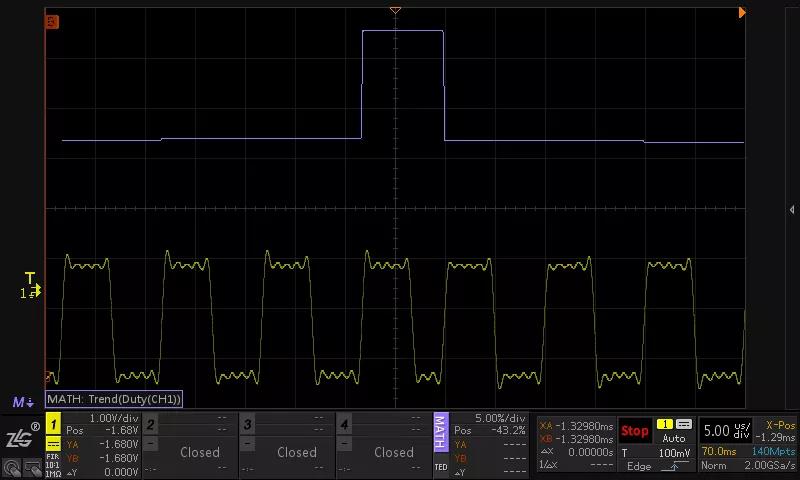800x480 pixels.
Task: Toggle channel 1 on or off
Action: point(53,424)
